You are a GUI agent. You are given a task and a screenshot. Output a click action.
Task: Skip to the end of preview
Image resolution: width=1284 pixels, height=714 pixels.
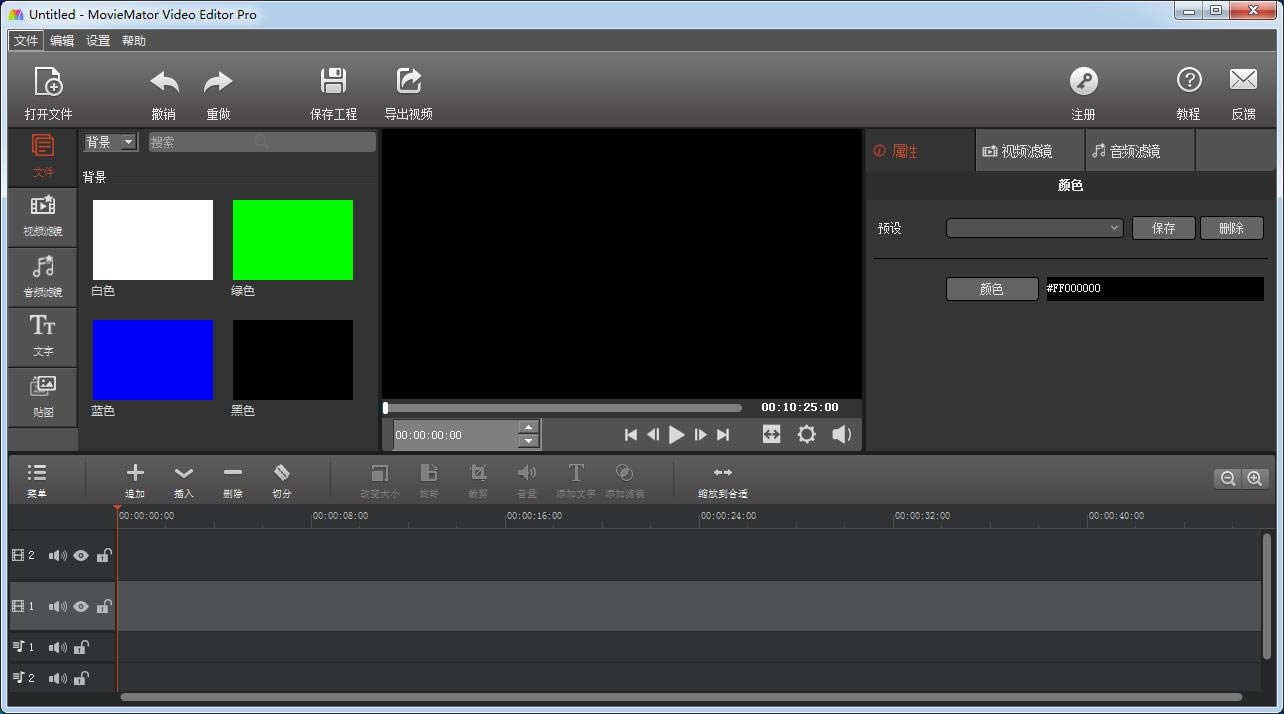point(723,434)
